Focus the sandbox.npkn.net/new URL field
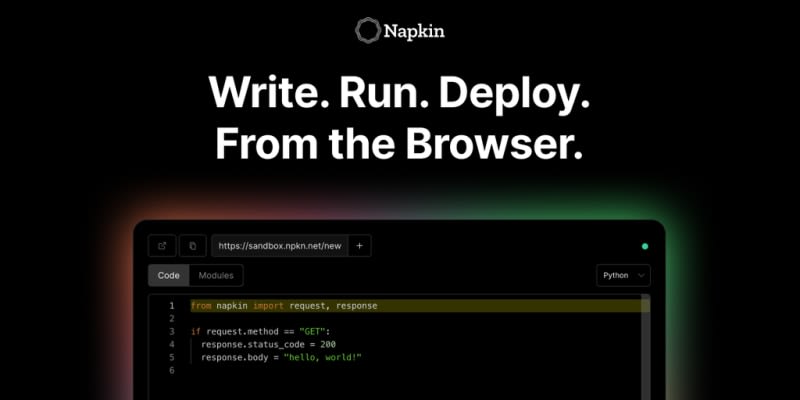The height and width of the screenshot is (400, 800). pos(280,246)
